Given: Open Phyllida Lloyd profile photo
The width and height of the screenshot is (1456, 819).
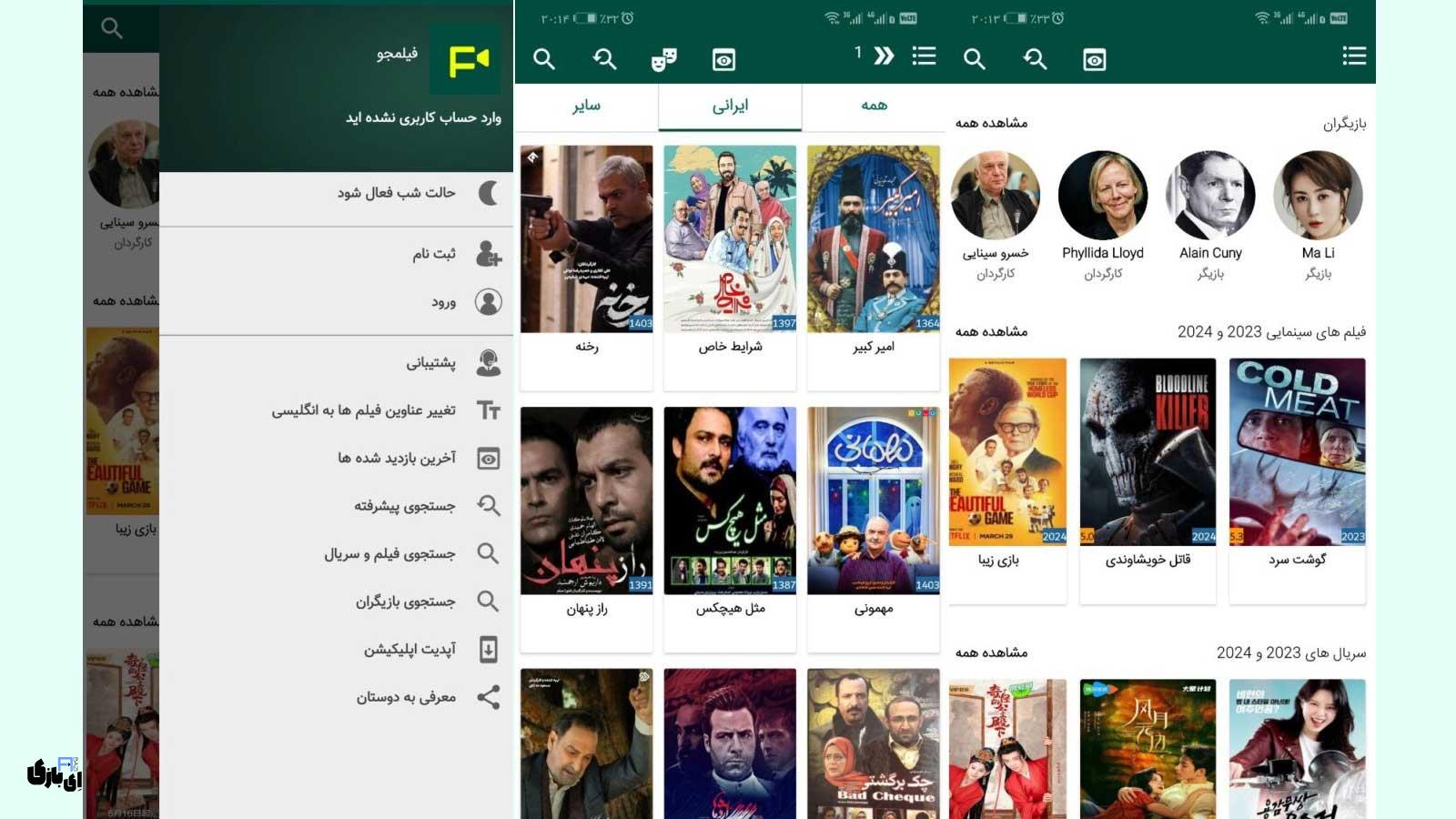Looking at the screenshot, I should click(x=1103, y=196).
